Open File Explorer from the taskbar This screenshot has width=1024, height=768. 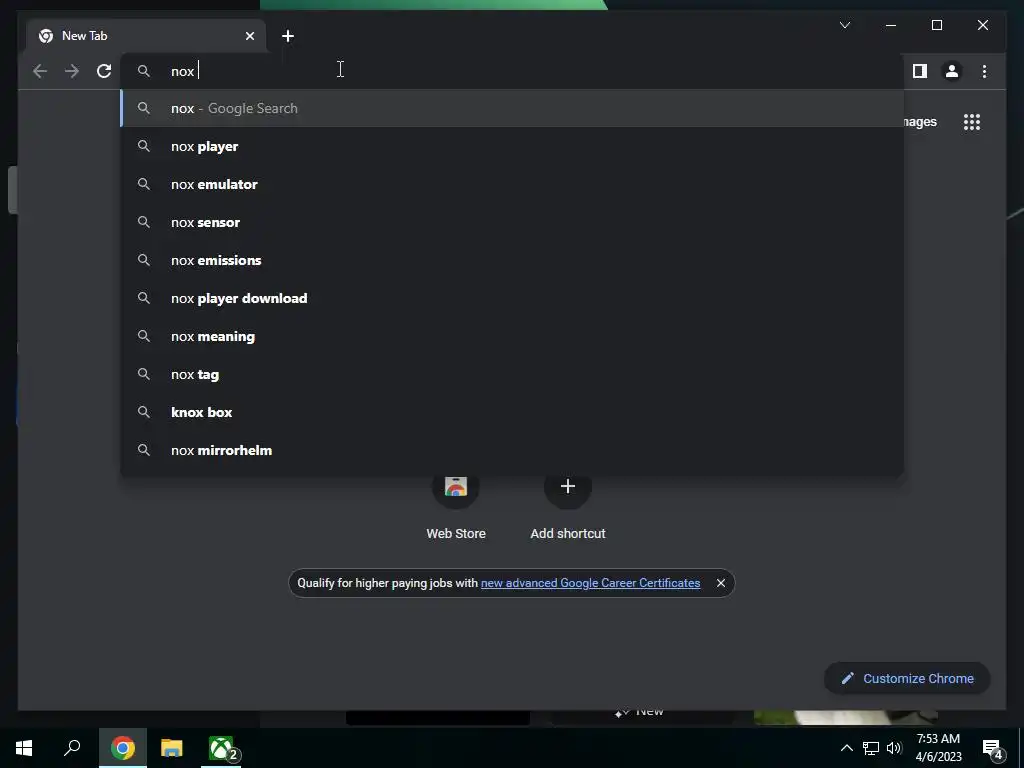(x=172, y=748)
